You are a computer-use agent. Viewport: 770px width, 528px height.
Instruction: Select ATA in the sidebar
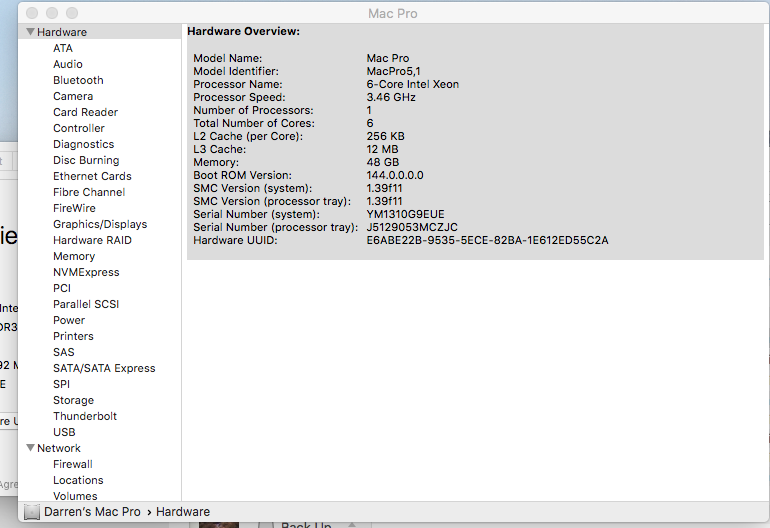(x=63, y=48)
